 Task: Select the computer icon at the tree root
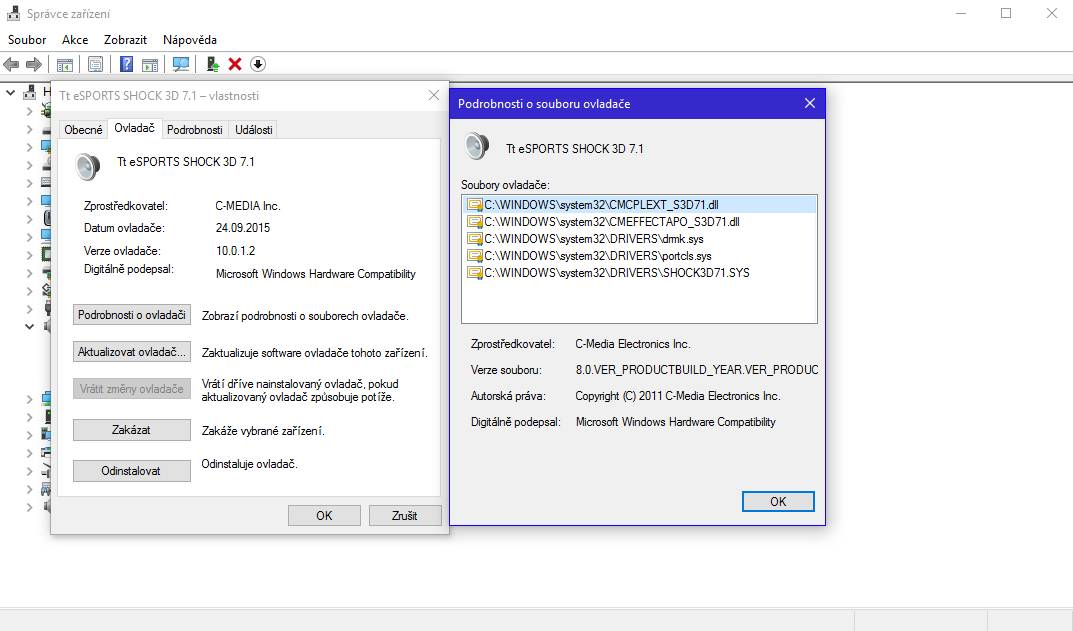pos(30,92)
